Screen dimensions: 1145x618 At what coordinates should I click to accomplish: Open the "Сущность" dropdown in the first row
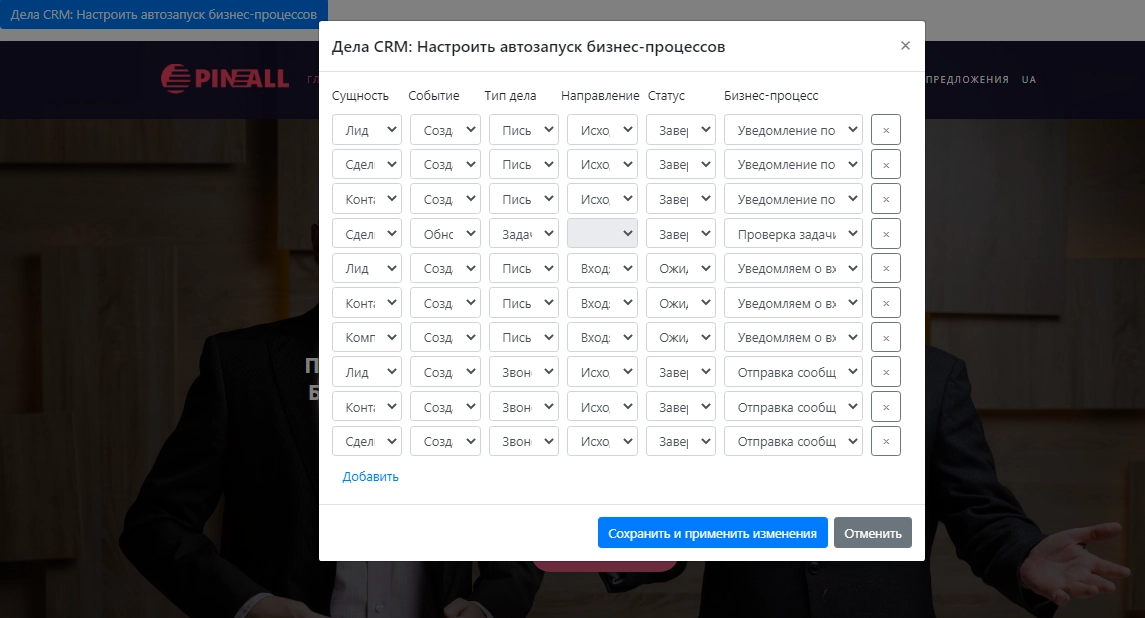click(x=366, y=129)
